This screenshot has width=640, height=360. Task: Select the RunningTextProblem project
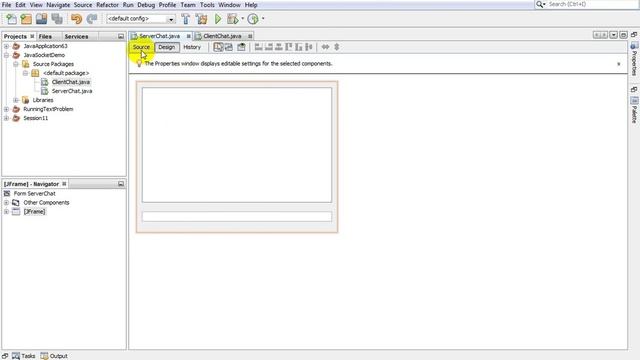(x=48, y=109)
